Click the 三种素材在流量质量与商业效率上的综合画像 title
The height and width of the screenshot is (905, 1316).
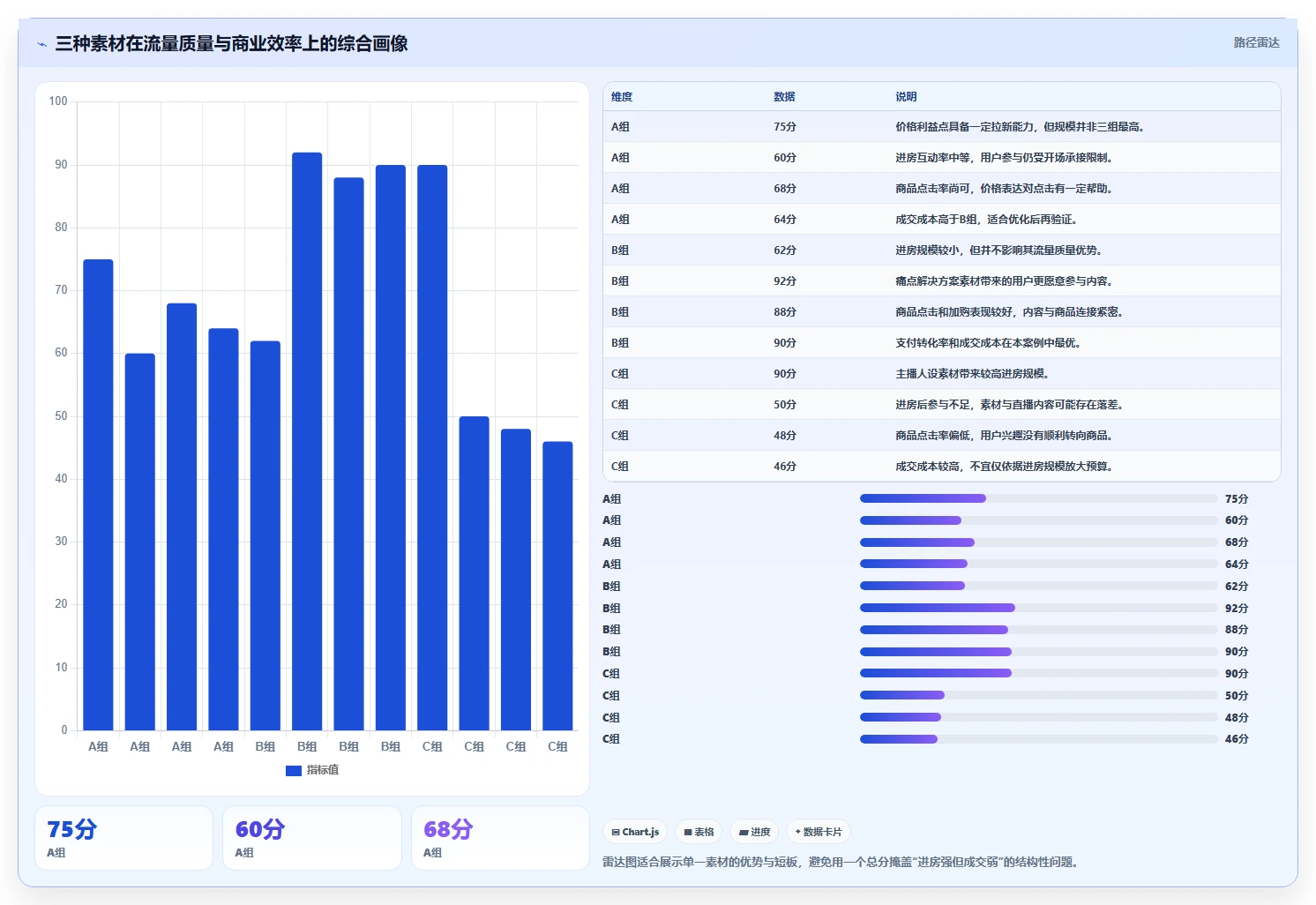(231, 43)
